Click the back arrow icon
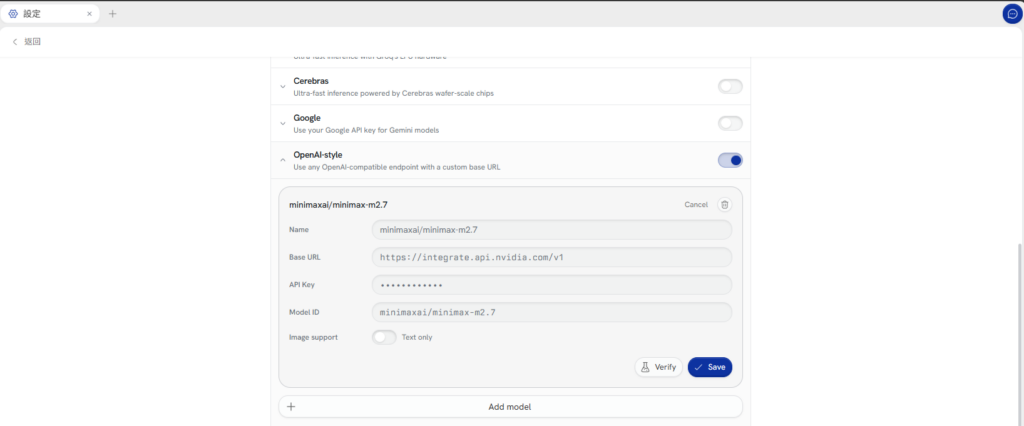This screenshot has width=1024, height=426. (x=15, y=42)
